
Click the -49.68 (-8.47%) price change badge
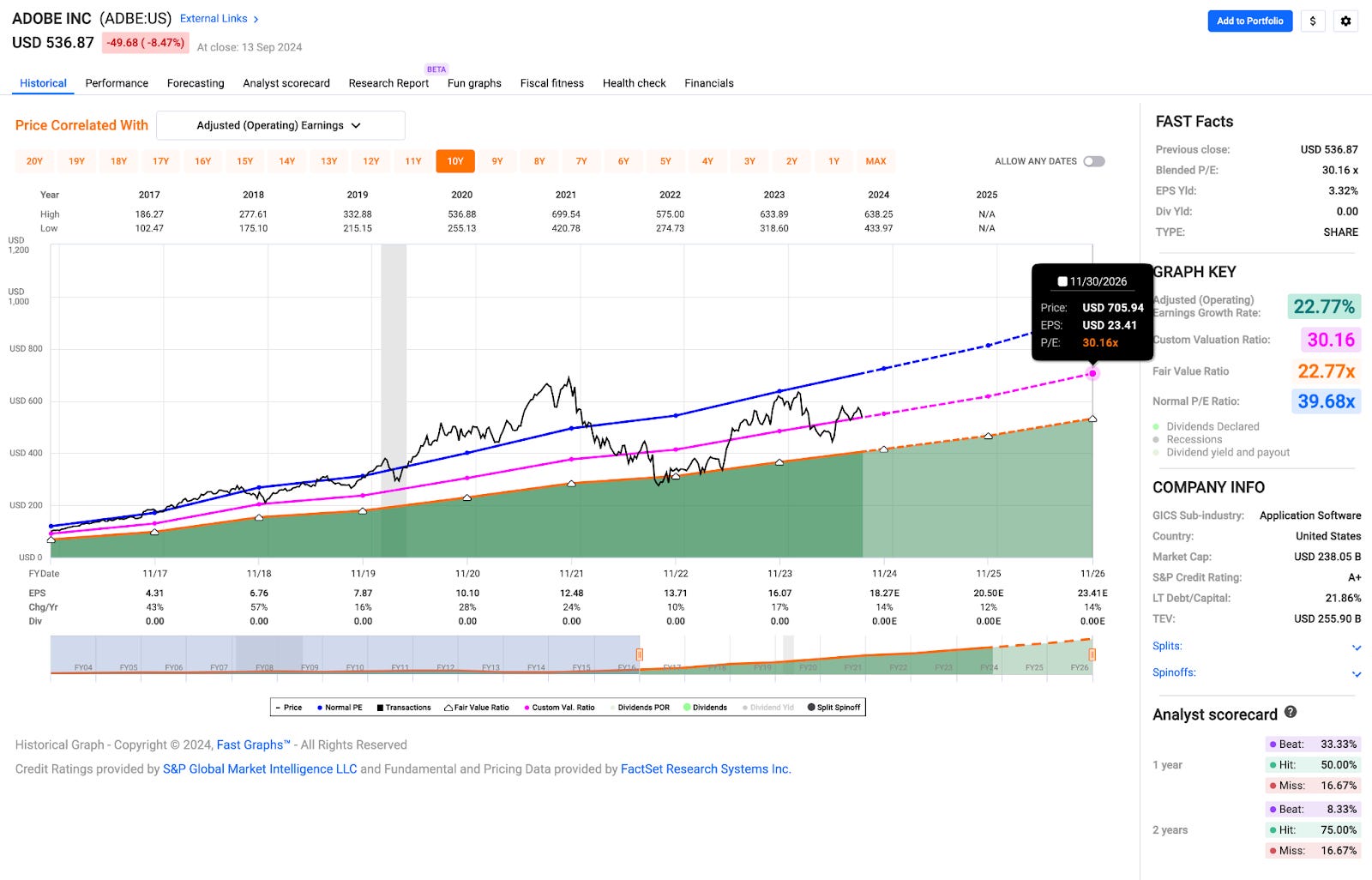click(146, 43)
